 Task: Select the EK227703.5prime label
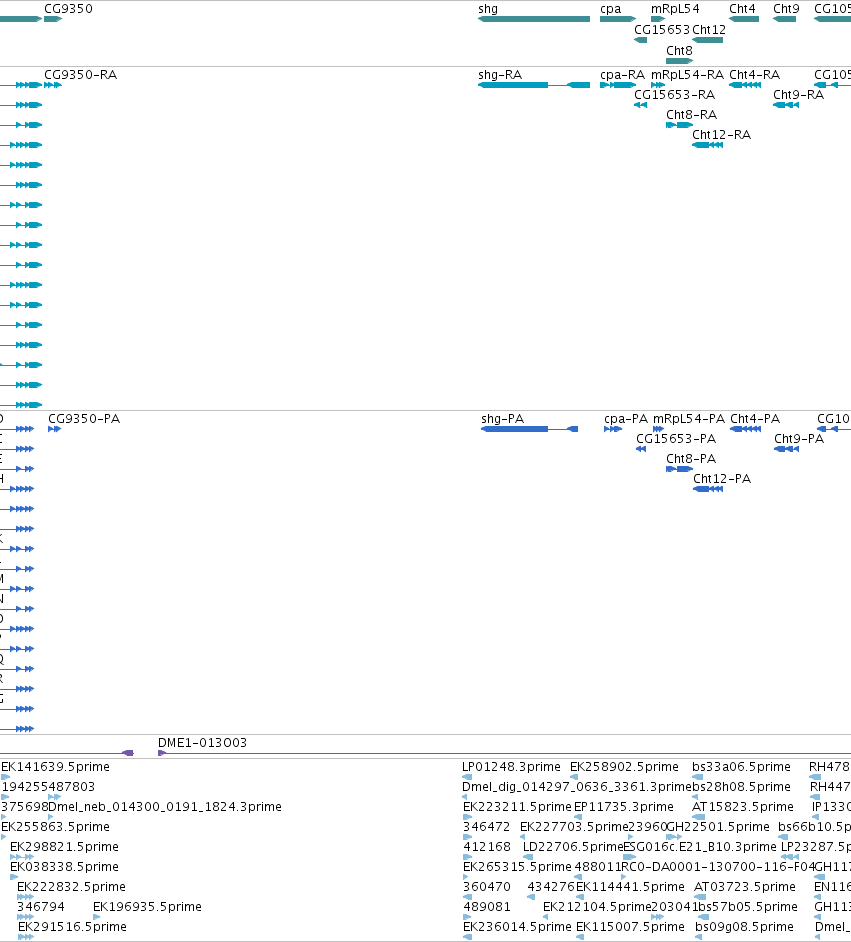pyautogui.click(x=574, y=827)
